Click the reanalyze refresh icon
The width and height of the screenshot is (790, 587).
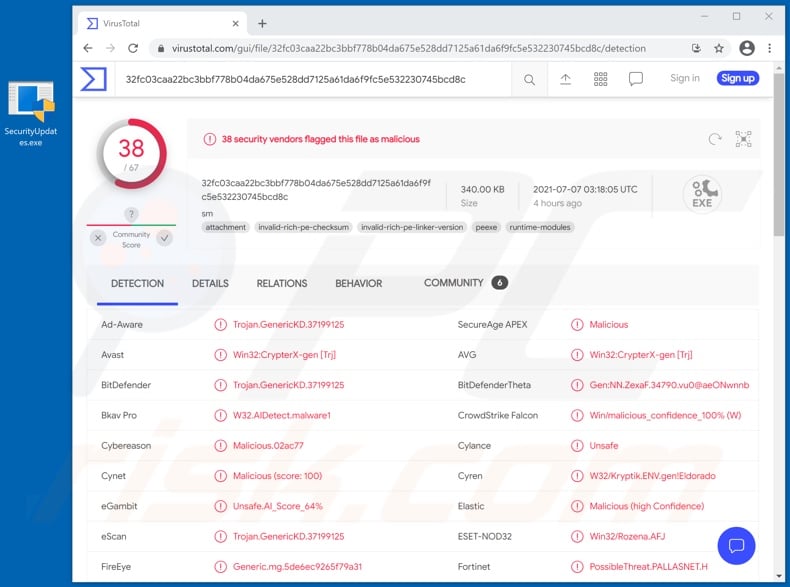click(x=714, y=139)
